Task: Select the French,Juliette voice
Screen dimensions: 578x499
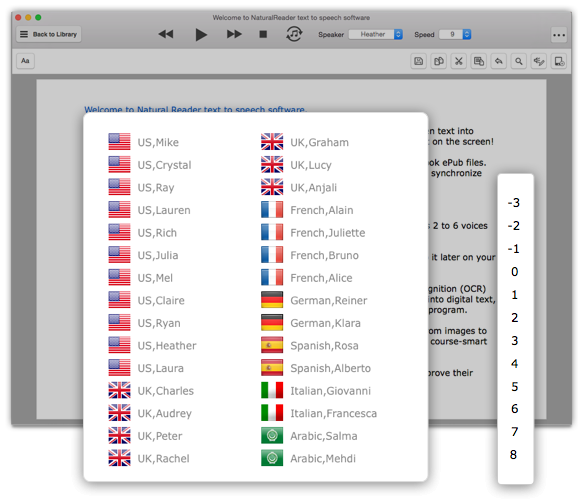Action: pos(313,233)
